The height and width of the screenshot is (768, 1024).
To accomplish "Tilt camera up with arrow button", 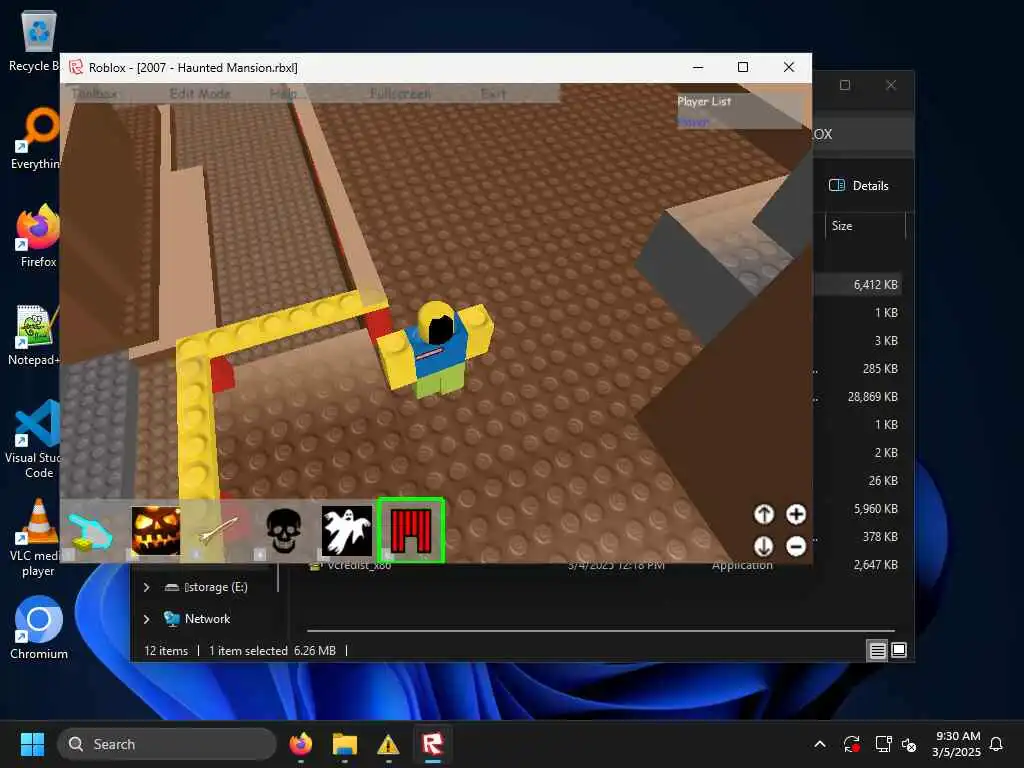I will coord(763,514).
